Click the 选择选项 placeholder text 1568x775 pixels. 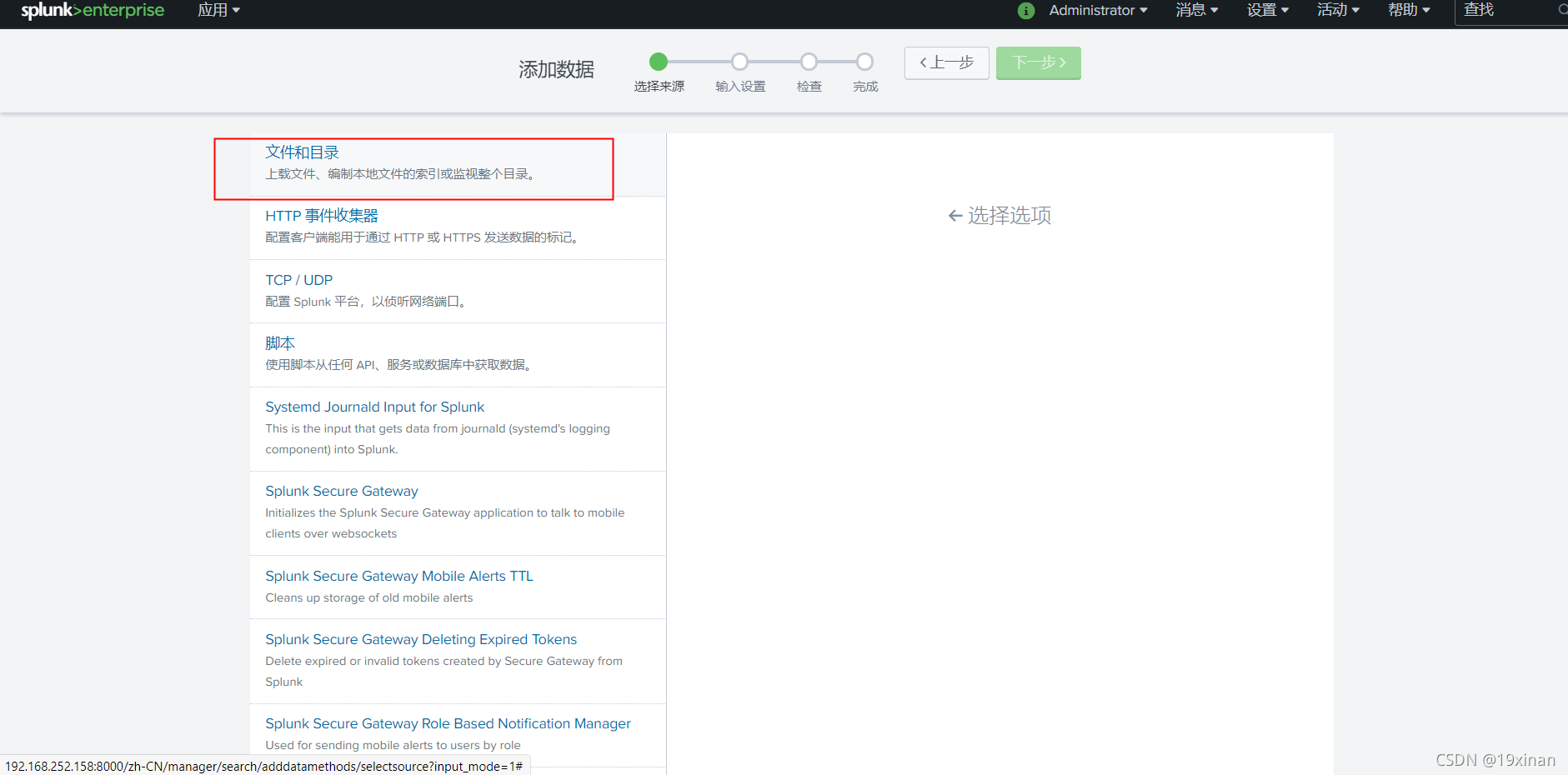[x=999, y=216]
